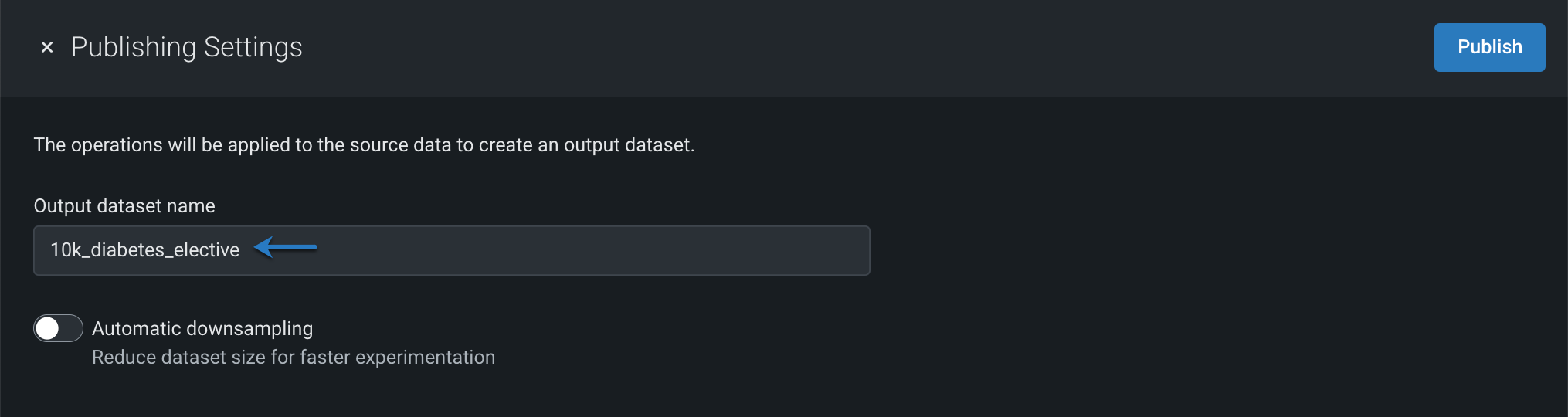This screenshot has width=1568, height=417.
Task: Click the Automatic downsampling label text
Action: click(202, 328)
